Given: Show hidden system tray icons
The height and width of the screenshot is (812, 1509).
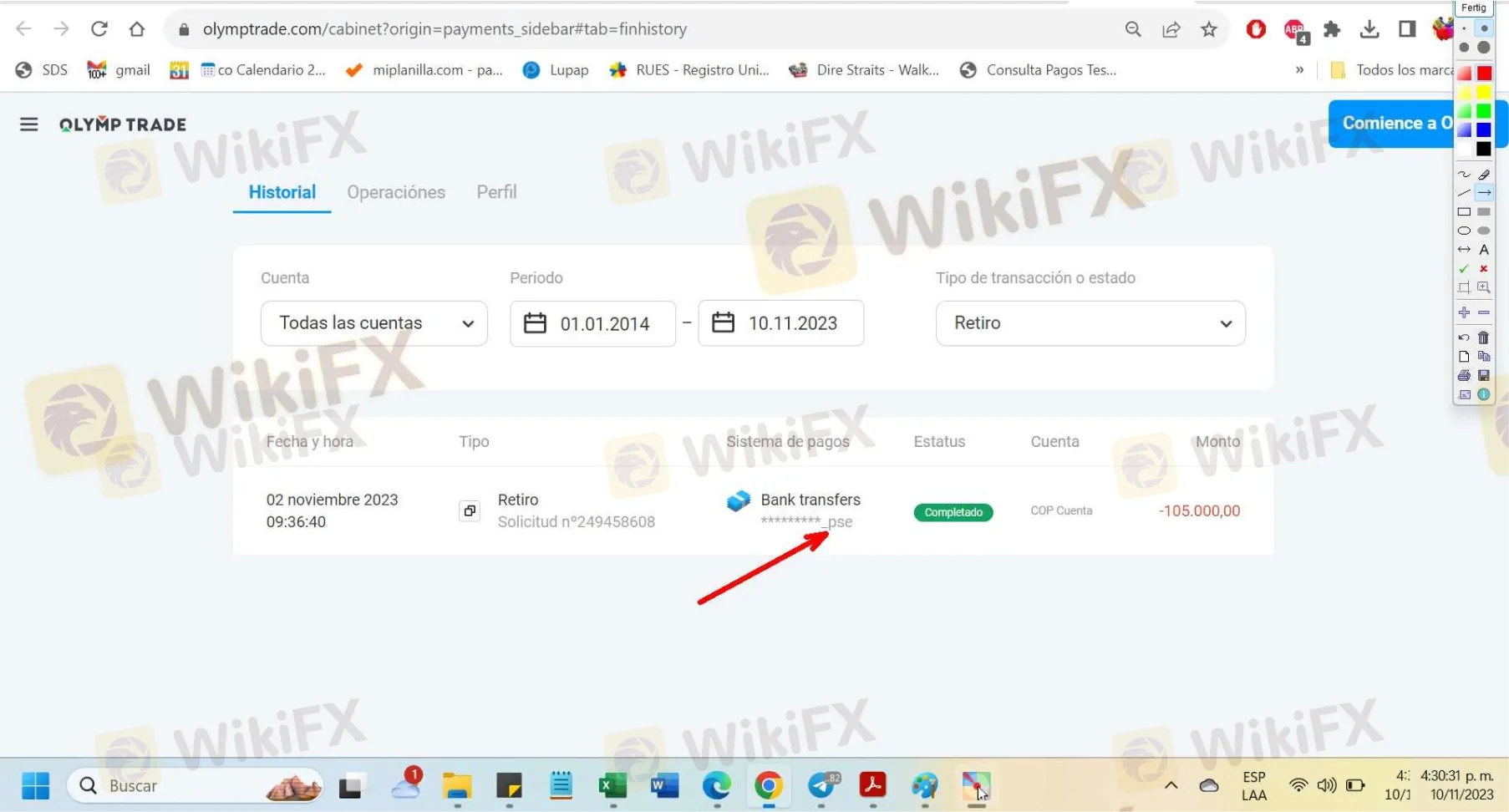Looking at the screenshot, I should pyautogui.click(x=1171, y=785).
